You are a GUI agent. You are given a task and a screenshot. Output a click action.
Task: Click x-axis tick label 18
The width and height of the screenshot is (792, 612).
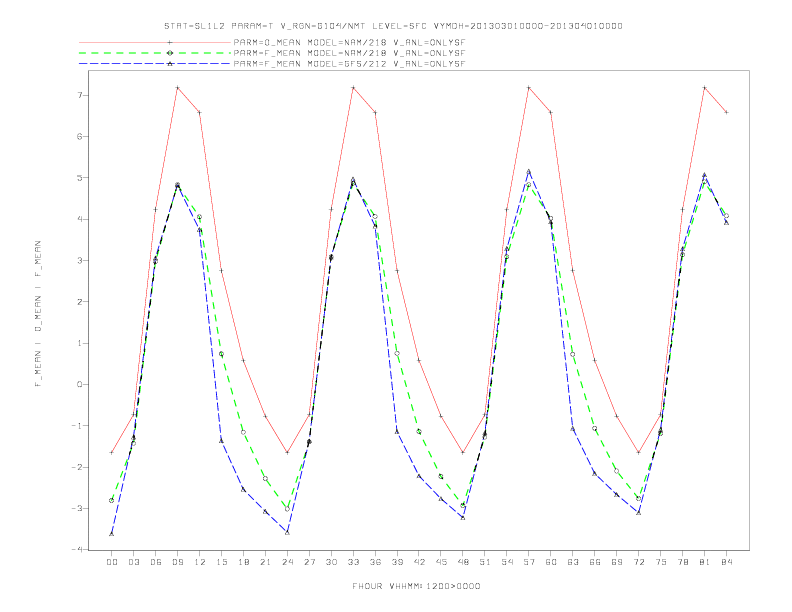243,562
